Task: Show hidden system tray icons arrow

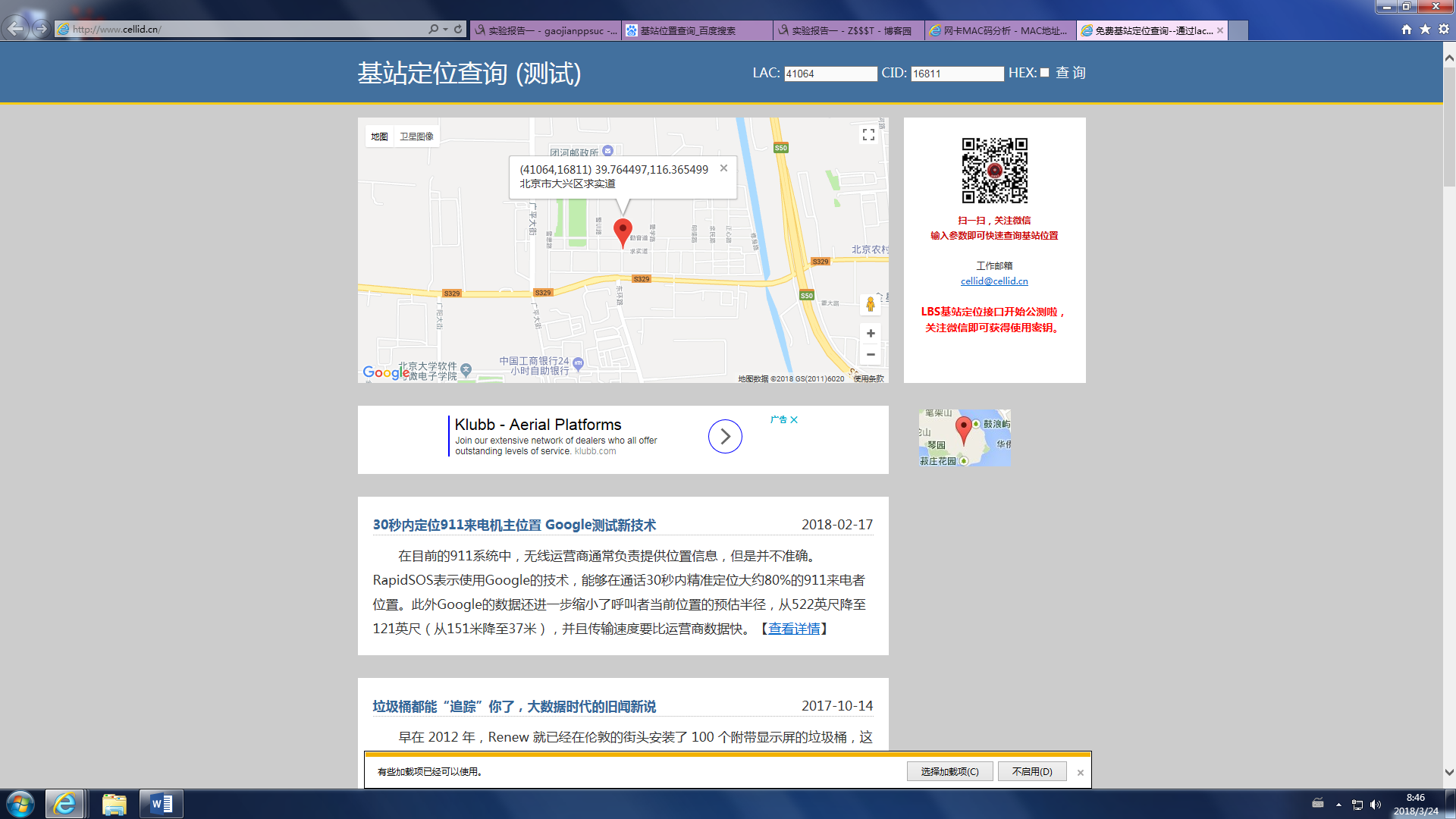Action: tap(1338, 805)
